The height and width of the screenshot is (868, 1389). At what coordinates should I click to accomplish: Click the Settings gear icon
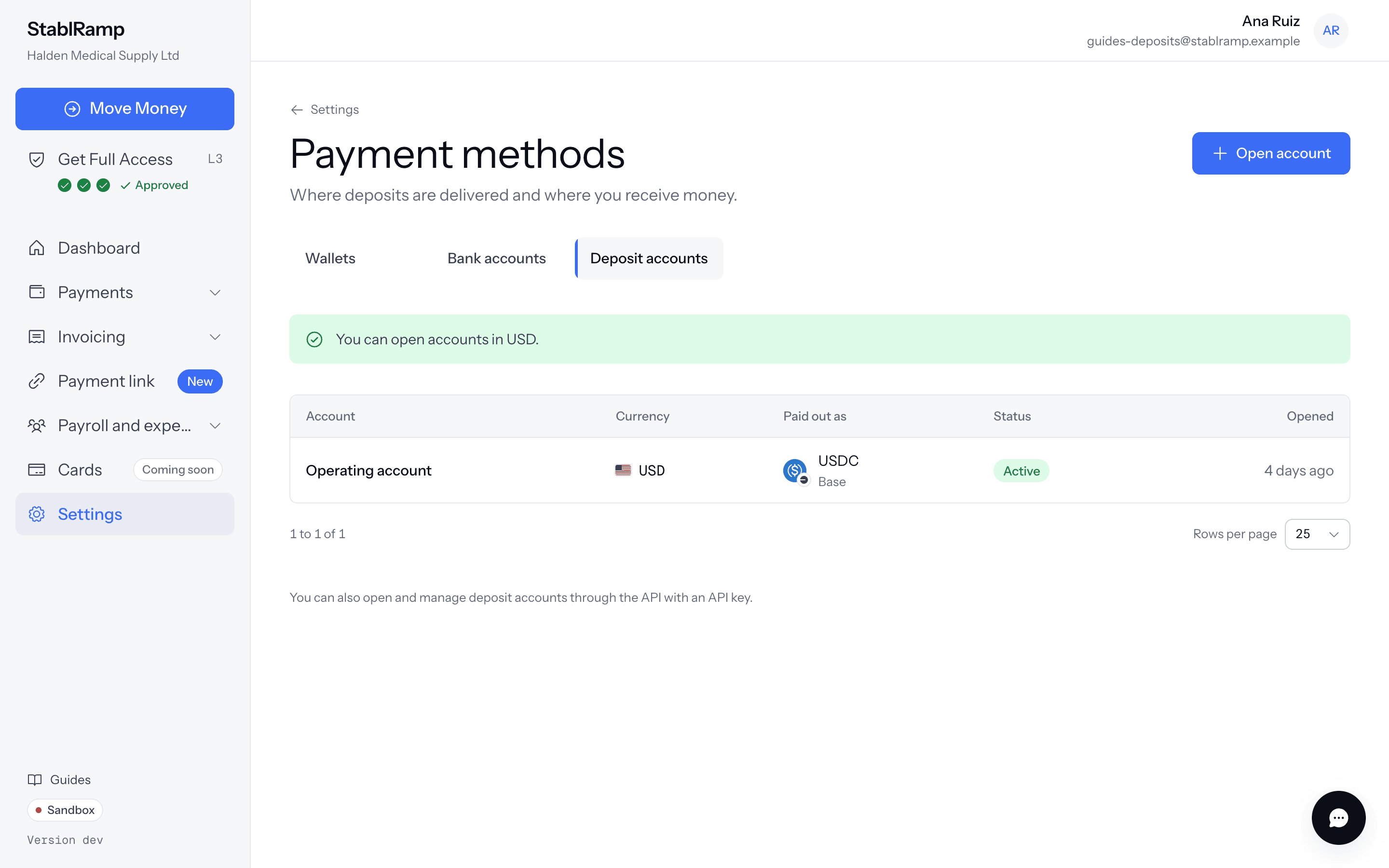pos(37,514)
